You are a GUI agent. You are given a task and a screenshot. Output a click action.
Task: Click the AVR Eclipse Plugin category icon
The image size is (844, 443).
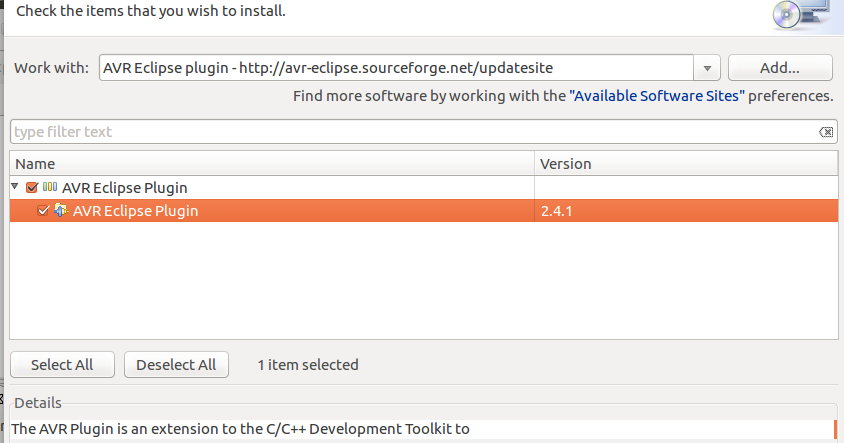[x=49, y=187]
